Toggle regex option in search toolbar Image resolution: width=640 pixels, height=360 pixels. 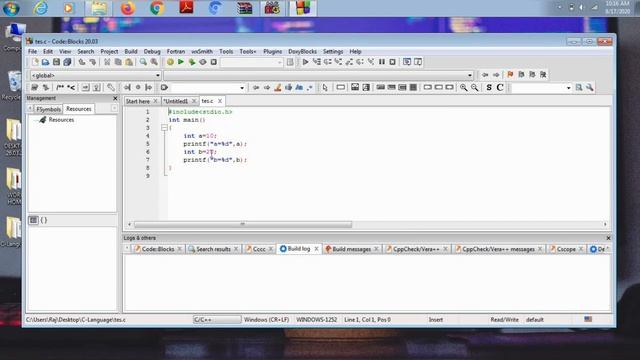[x=310, y=87]
